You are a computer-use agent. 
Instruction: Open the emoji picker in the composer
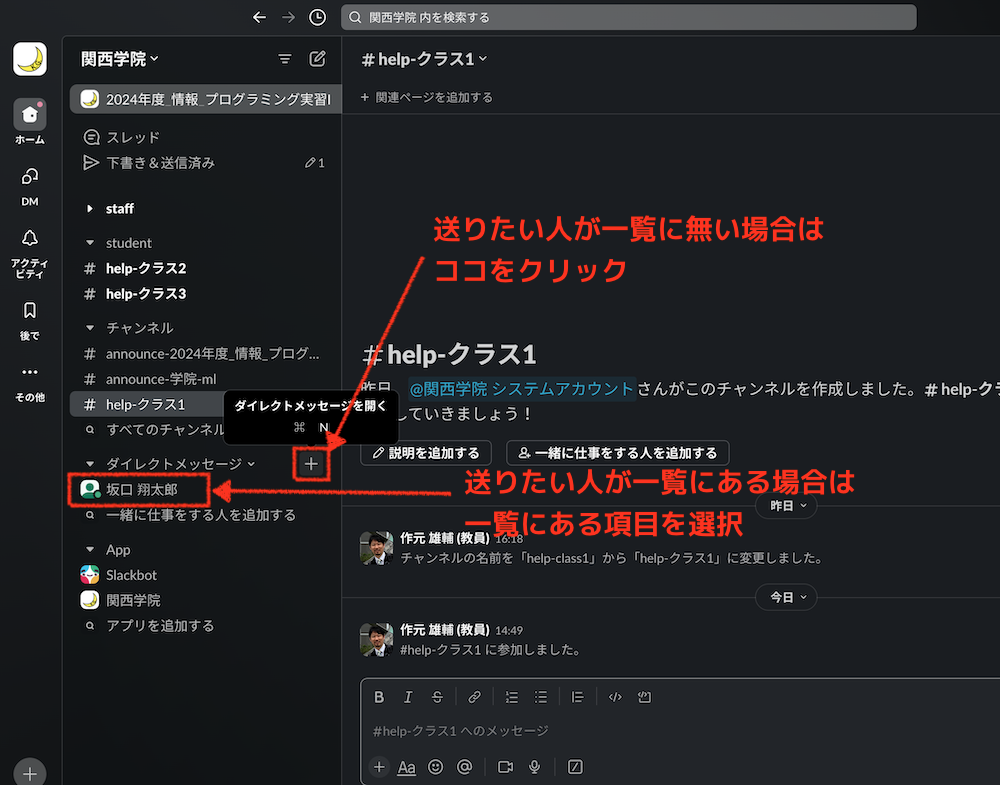coord(434,767)
